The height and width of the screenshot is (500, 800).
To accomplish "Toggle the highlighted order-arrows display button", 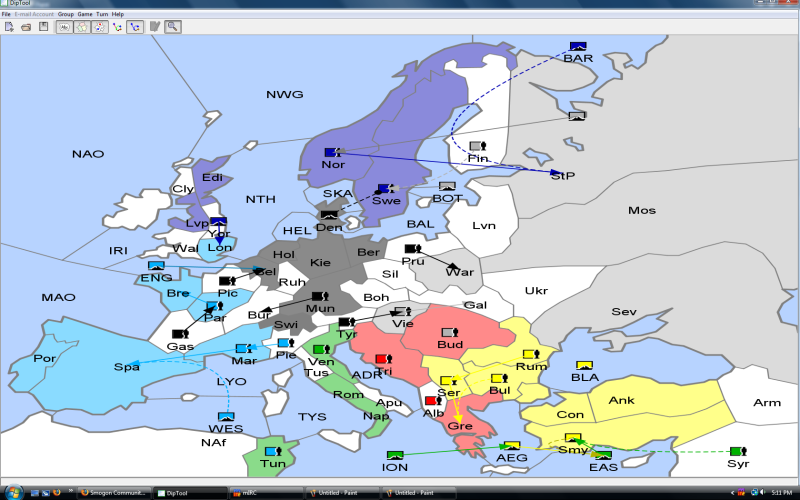I will (x=134, y=26).
